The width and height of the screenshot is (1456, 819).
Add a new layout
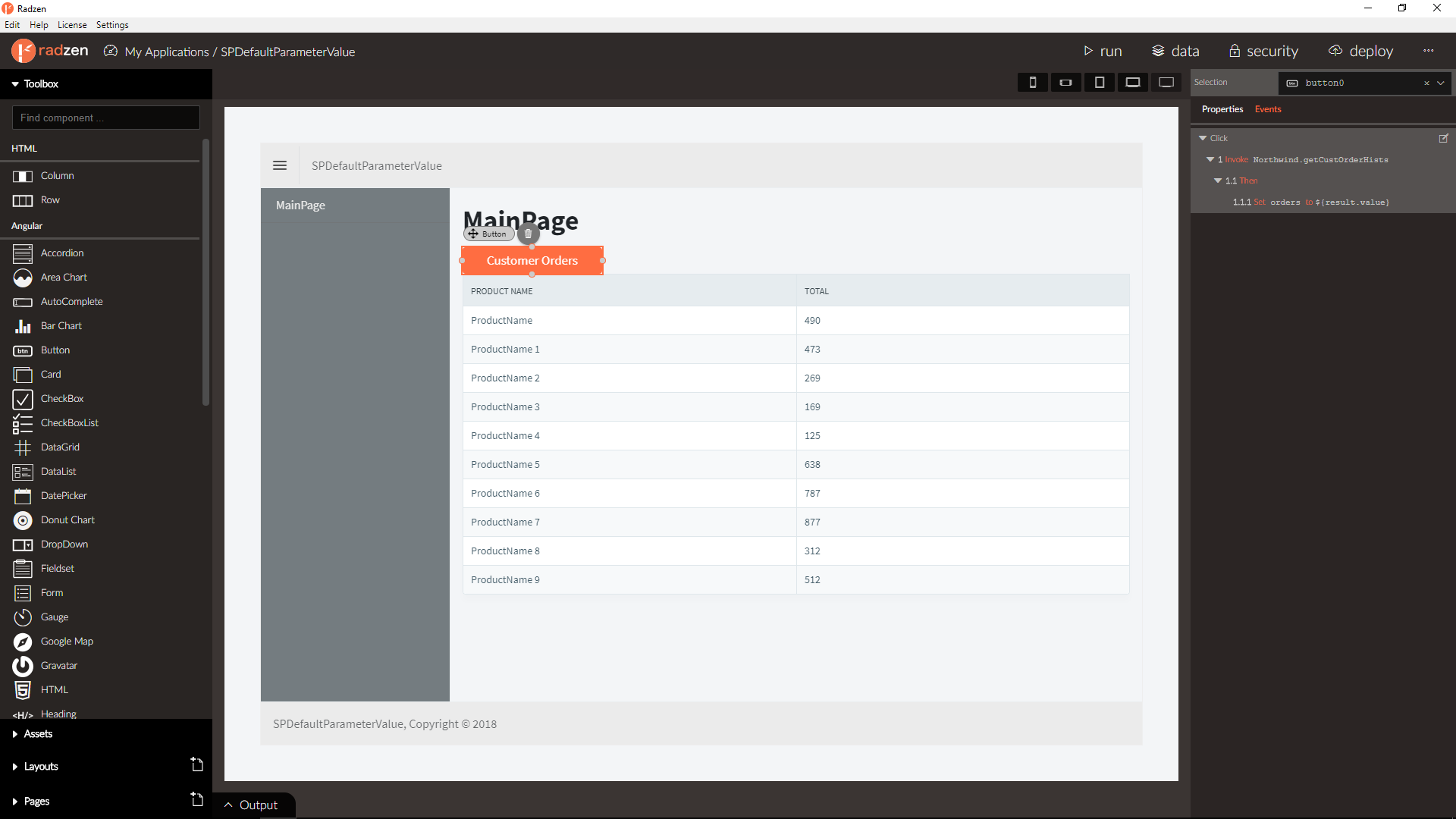pos(197,764)
